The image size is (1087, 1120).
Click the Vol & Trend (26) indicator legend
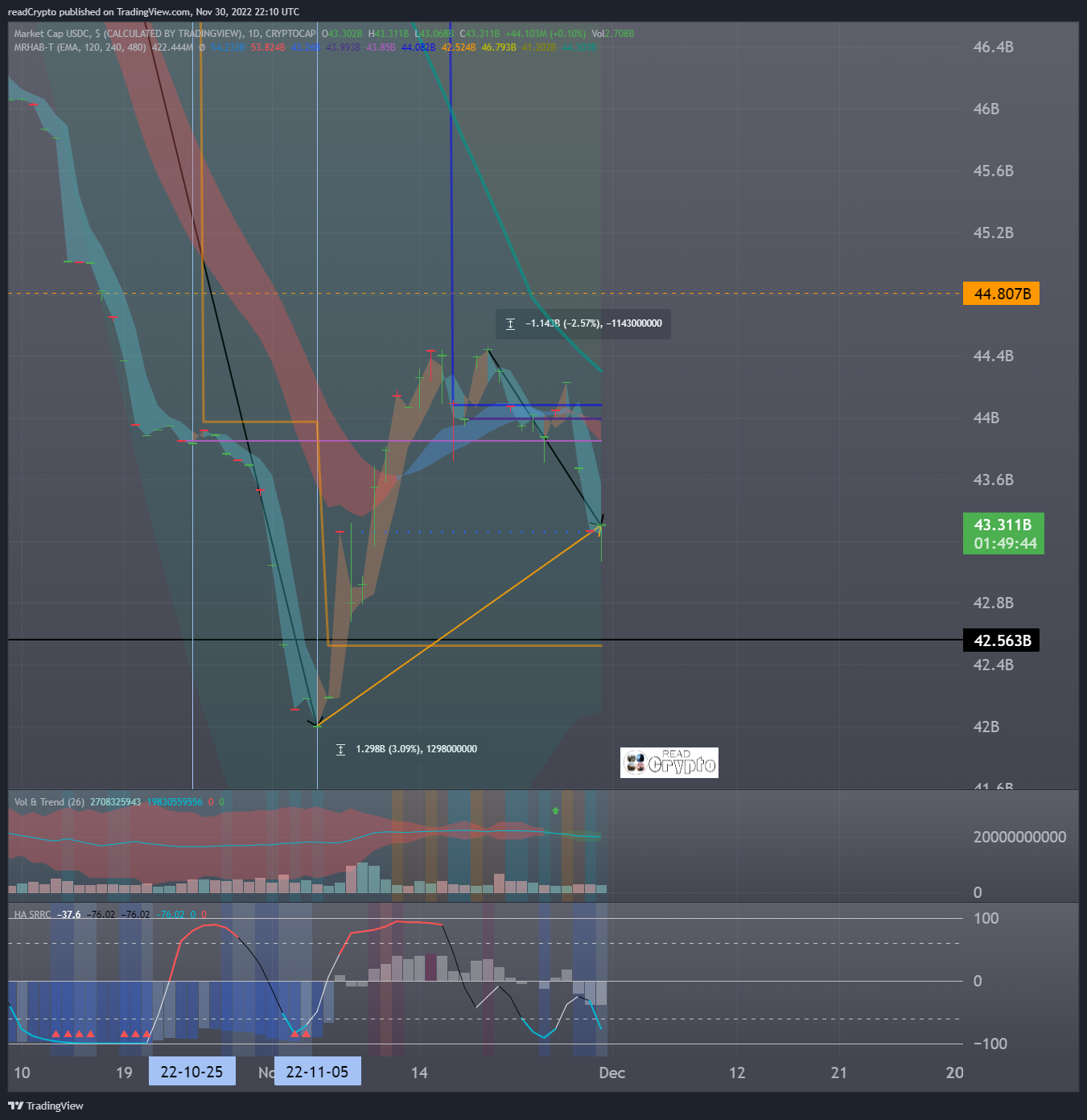49,802
